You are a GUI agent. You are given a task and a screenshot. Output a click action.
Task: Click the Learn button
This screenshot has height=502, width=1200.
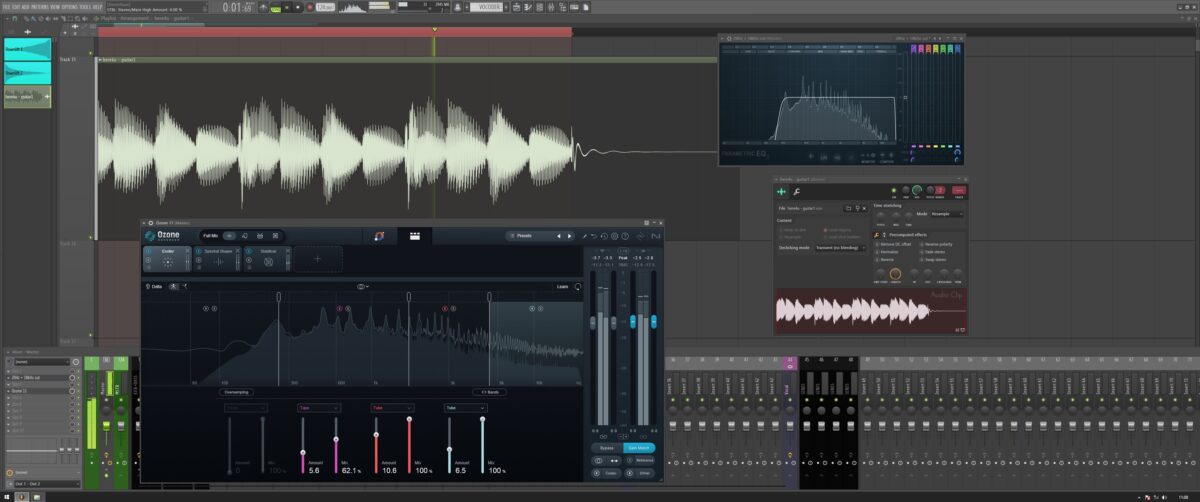pyautogui.click(x=563, y=286)
